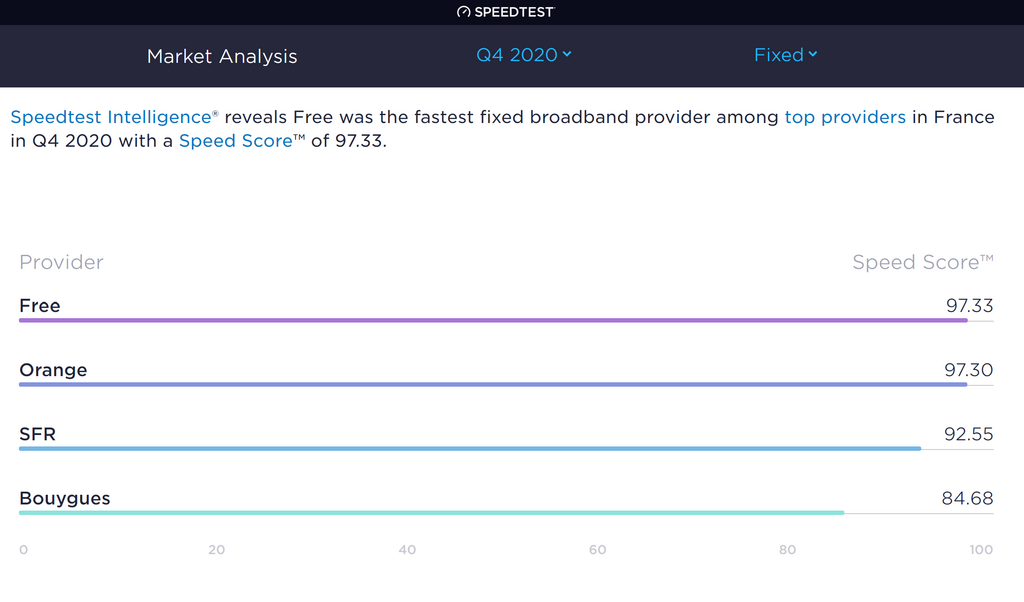The height and width of the screenshot is (602, 1024).
Task: Select the Free provider name
Action: [x=40, y=306]
